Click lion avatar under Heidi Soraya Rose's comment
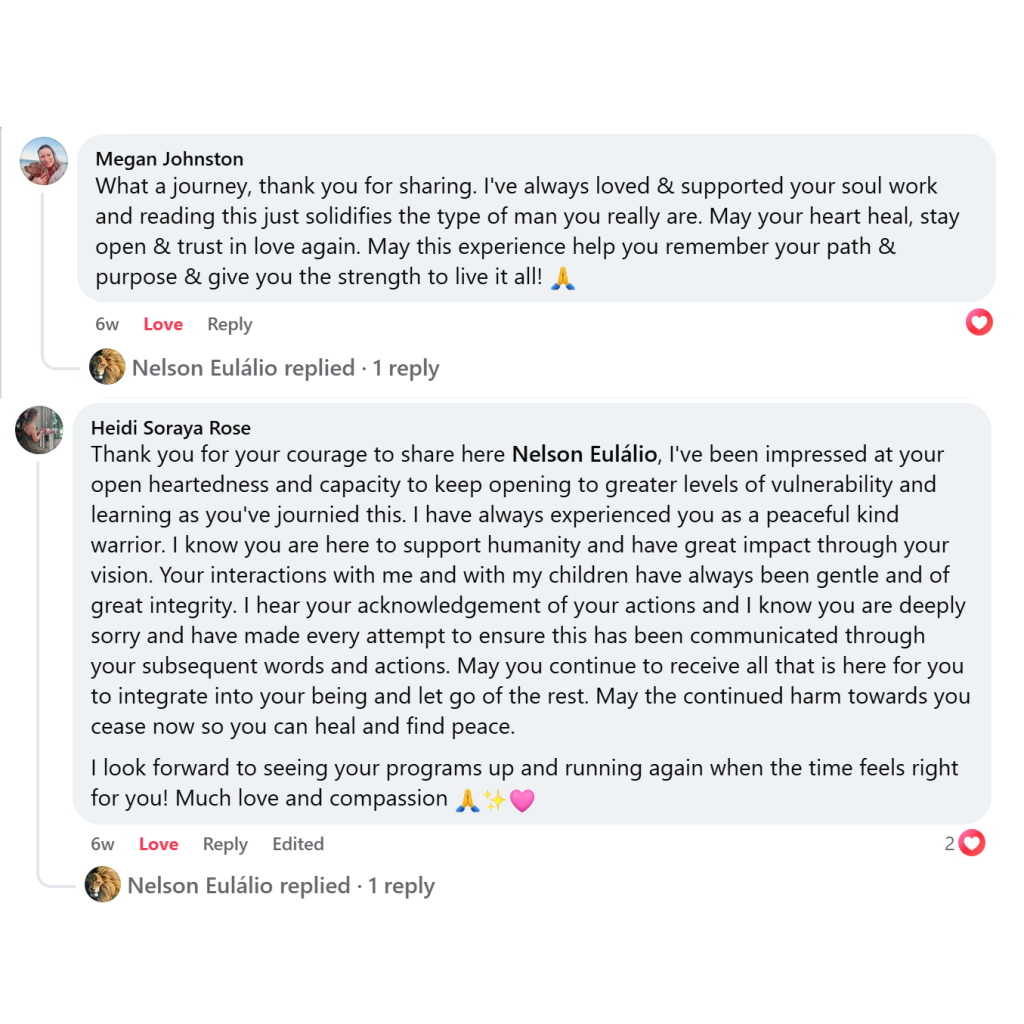 (103, 885)
